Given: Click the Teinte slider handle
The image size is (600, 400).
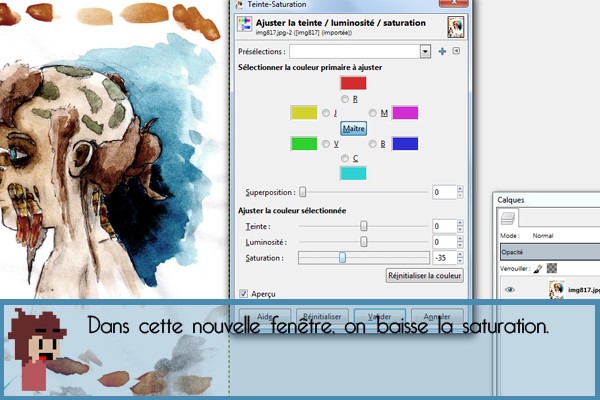Looking at the screenshot, I should (364, 226).
